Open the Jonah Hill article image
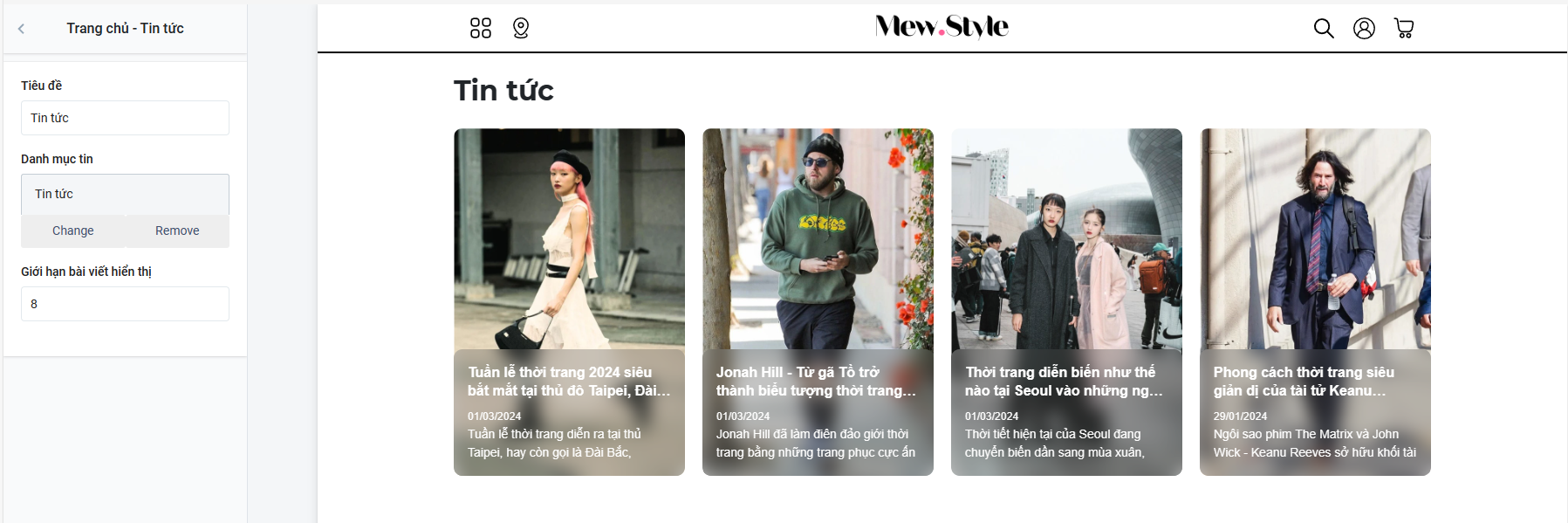 (818, 239)
